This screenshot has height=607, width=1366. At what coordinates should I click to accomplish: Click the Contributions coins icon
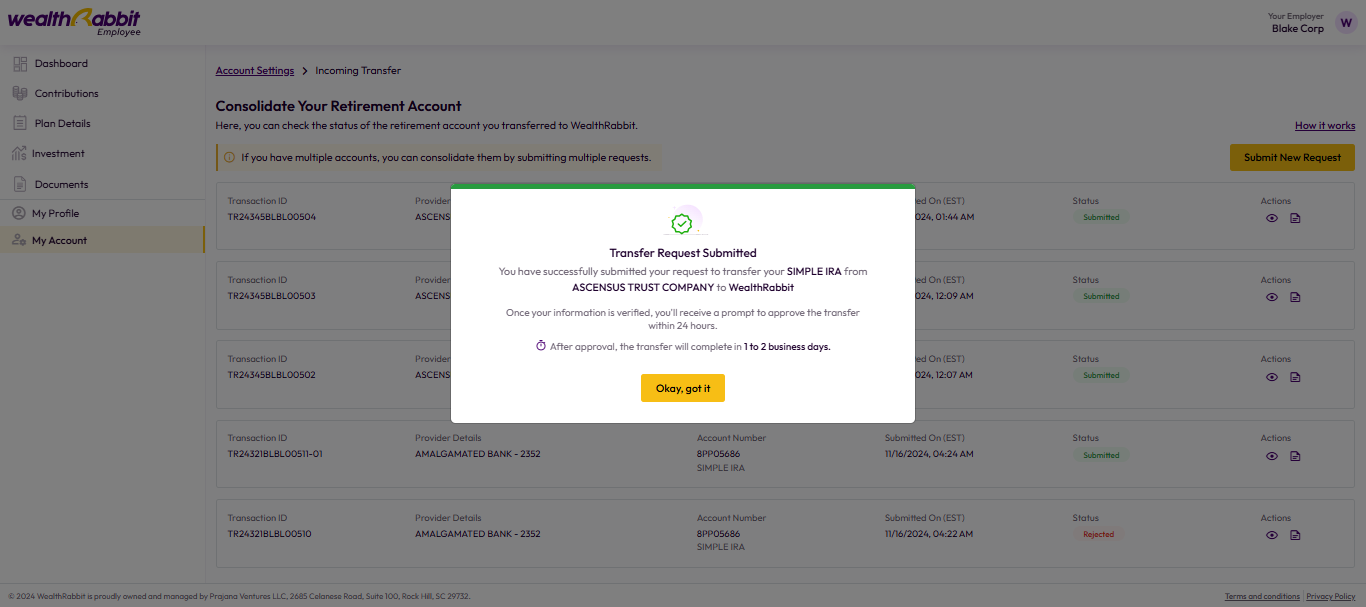(20, 93)
